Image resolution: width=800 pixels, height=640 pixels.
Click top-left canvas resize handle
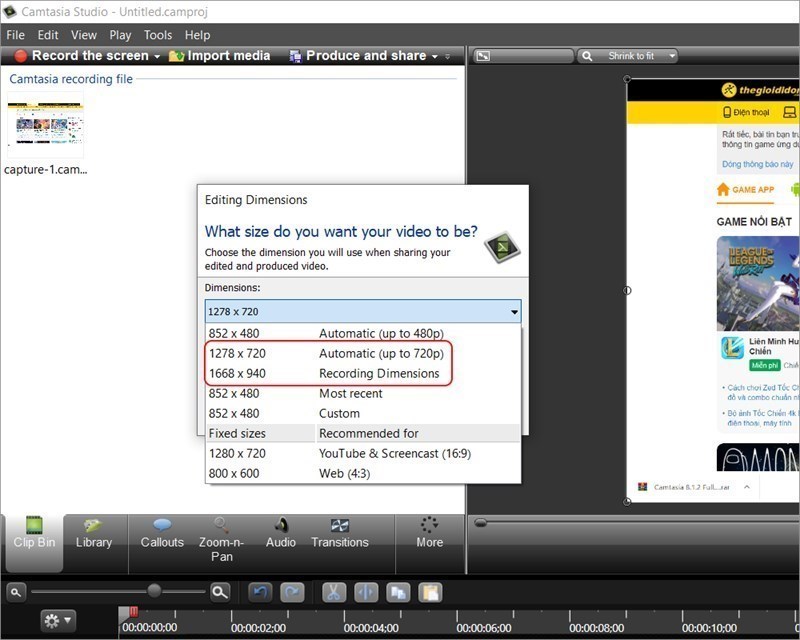click(627, 79)
